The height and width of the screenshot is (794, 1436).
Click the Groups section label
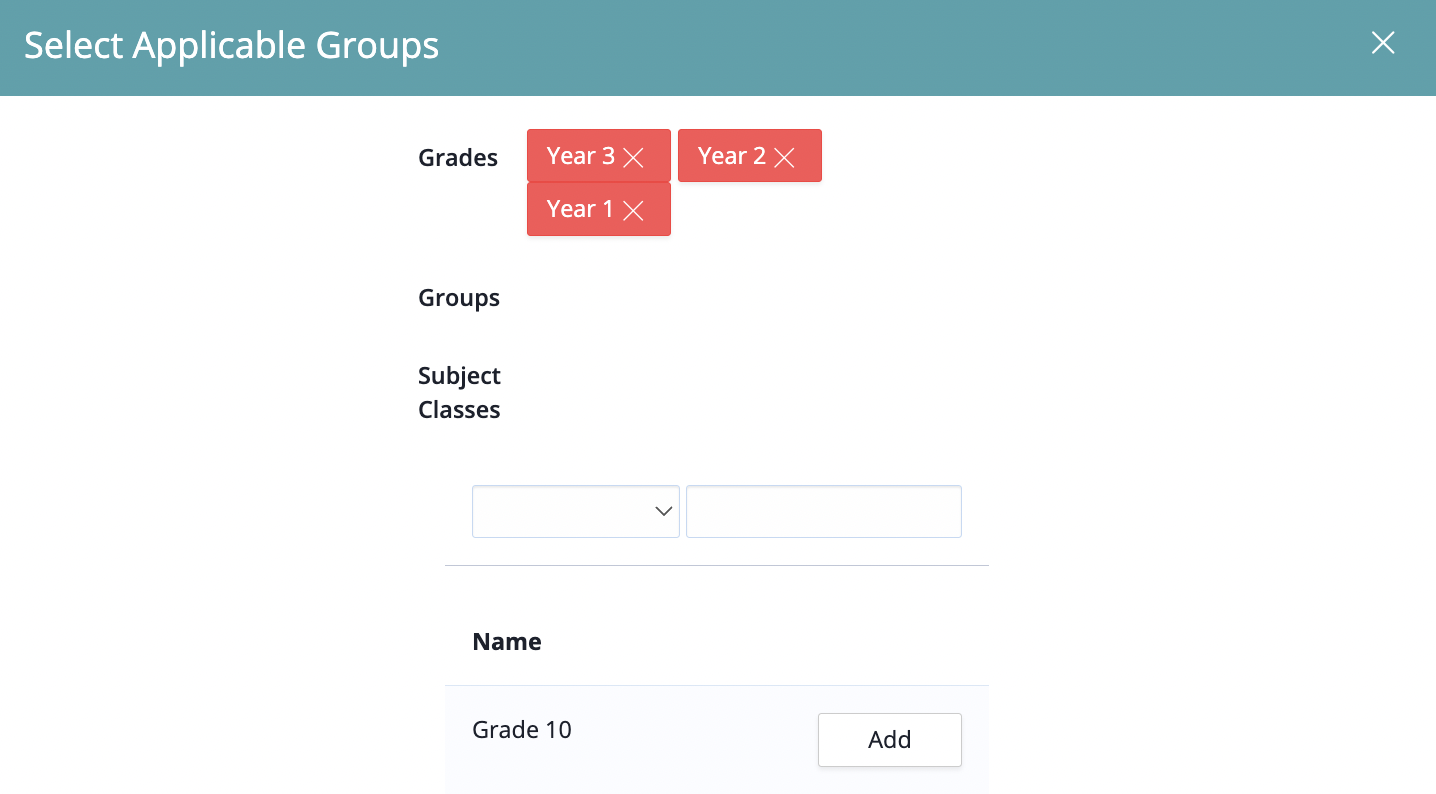tap(459, 298)
